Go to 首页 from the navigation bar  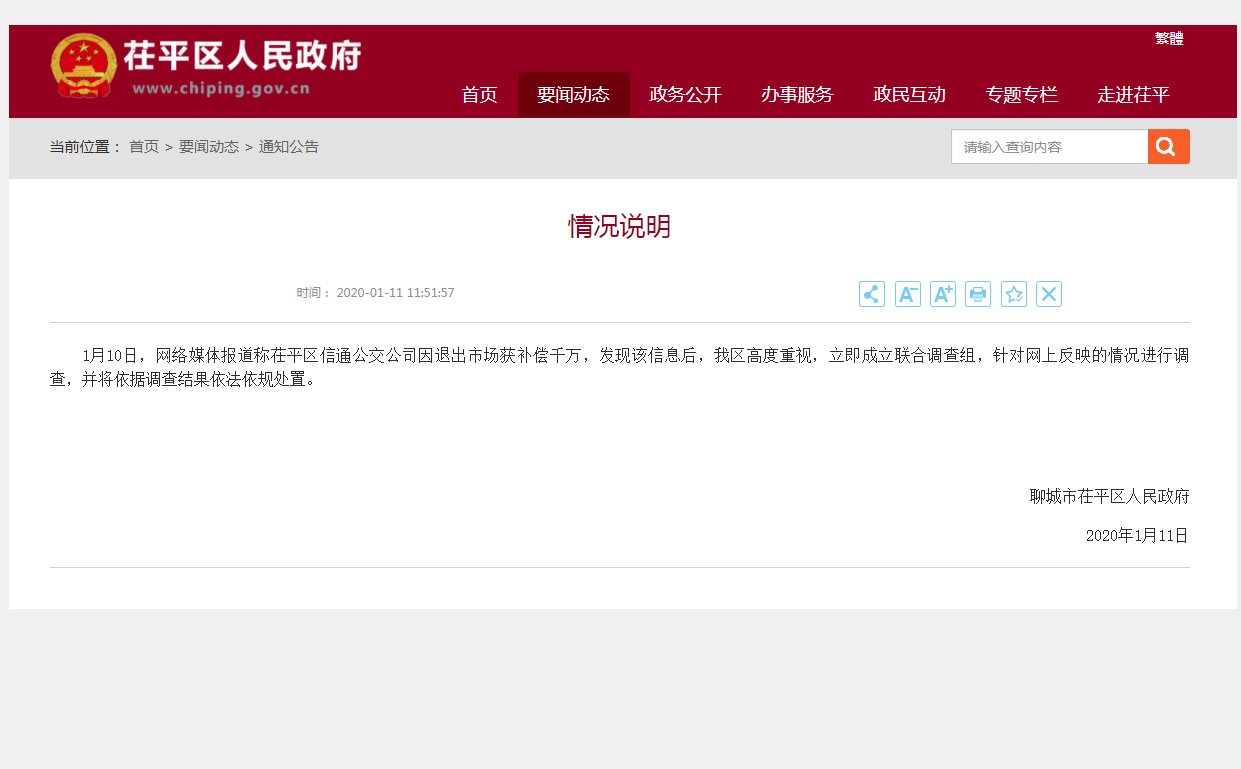pos(478,95)
